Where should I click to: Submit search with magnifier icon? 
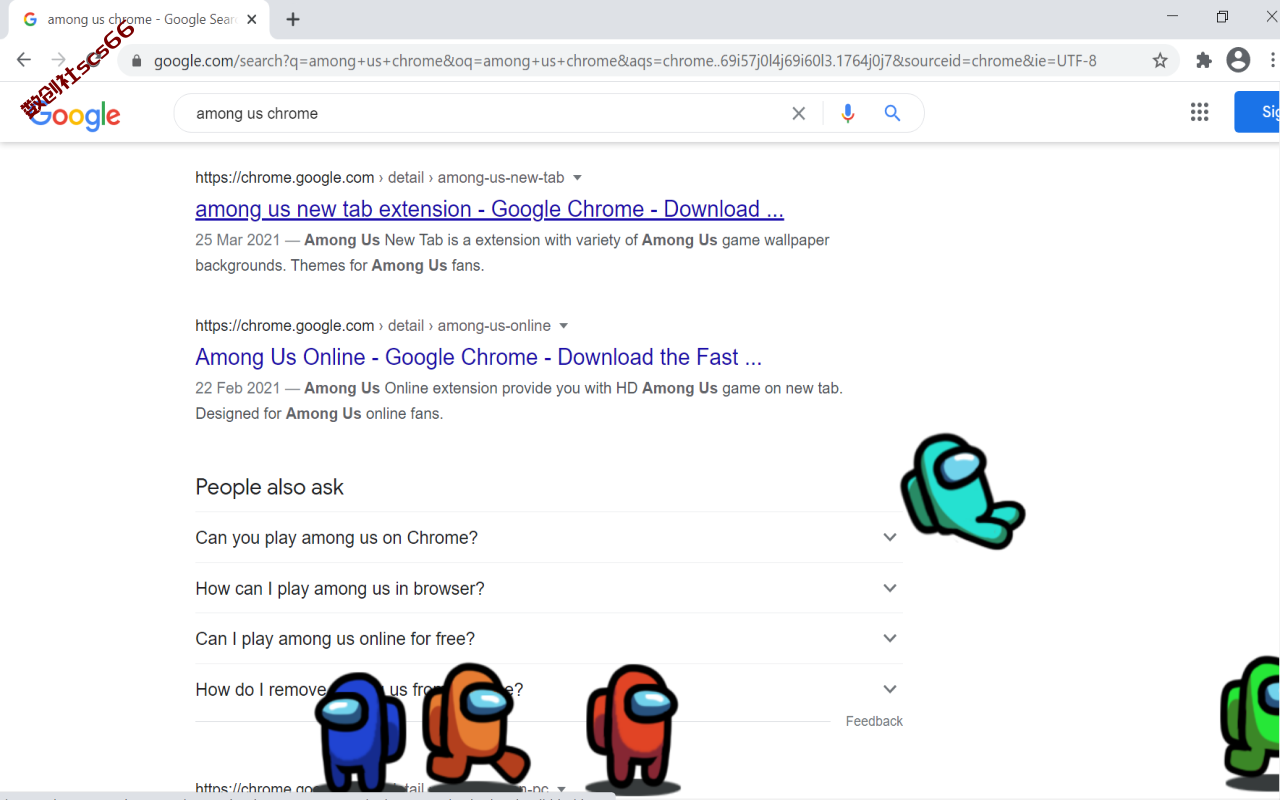pyautogui.click(x=893, y=113)
